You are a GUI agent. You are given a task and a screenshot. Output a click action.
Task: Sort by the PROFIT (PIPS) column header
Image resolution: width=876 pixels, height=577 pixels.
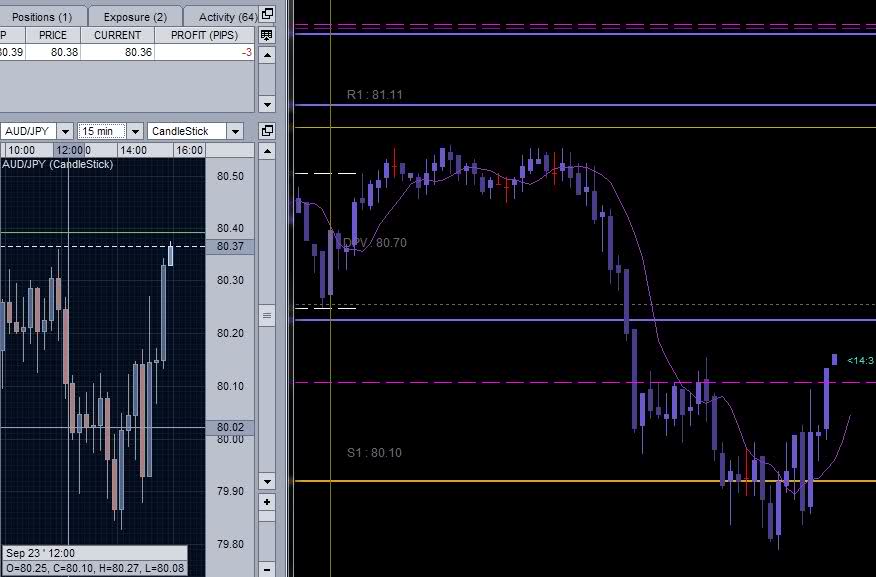204,35
